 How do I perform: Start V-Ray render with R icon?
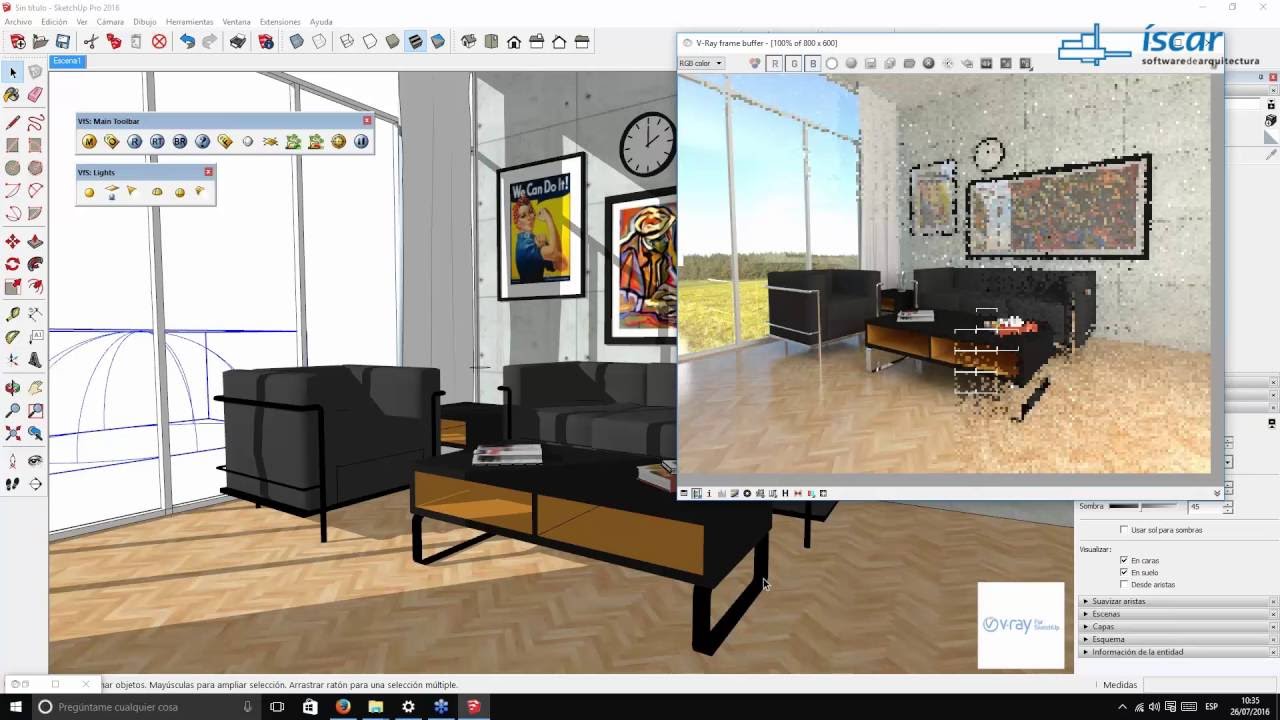point(134,142)
